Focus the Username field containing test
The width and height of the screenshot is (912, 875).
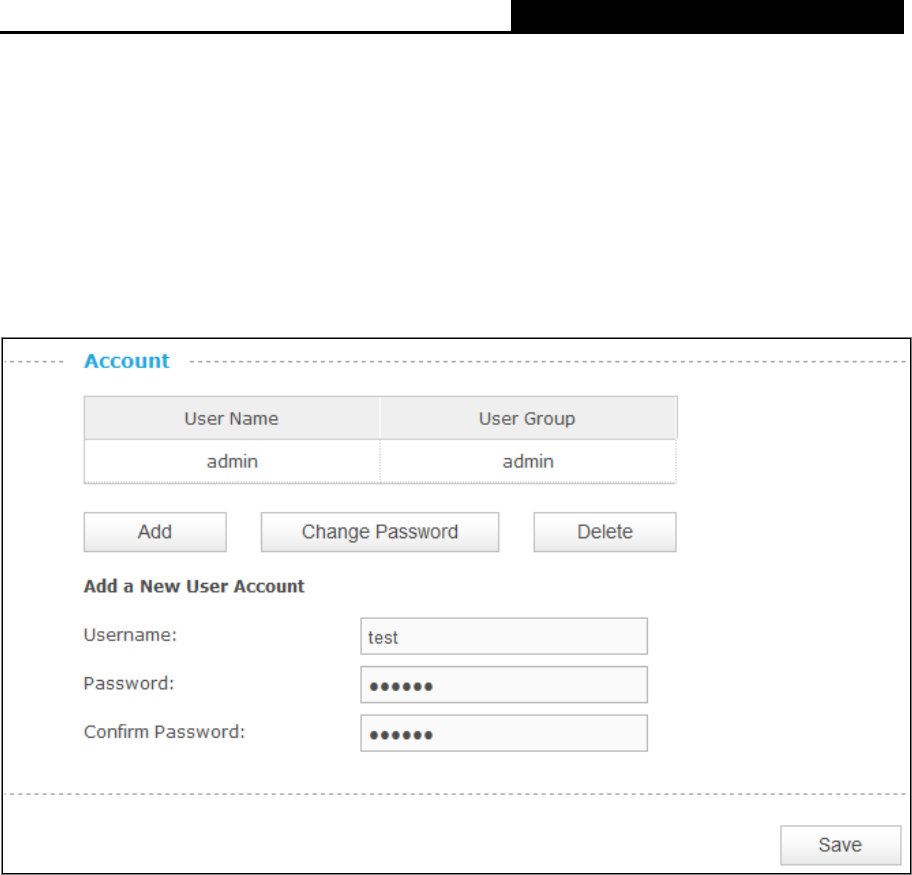504,636
